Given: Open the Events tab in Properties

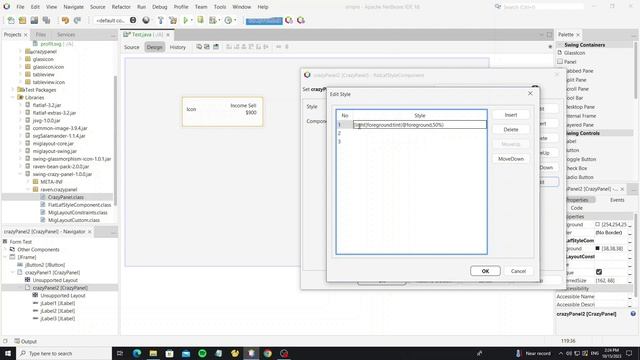Looking at the screenshot, I should [x=617, y=200].
